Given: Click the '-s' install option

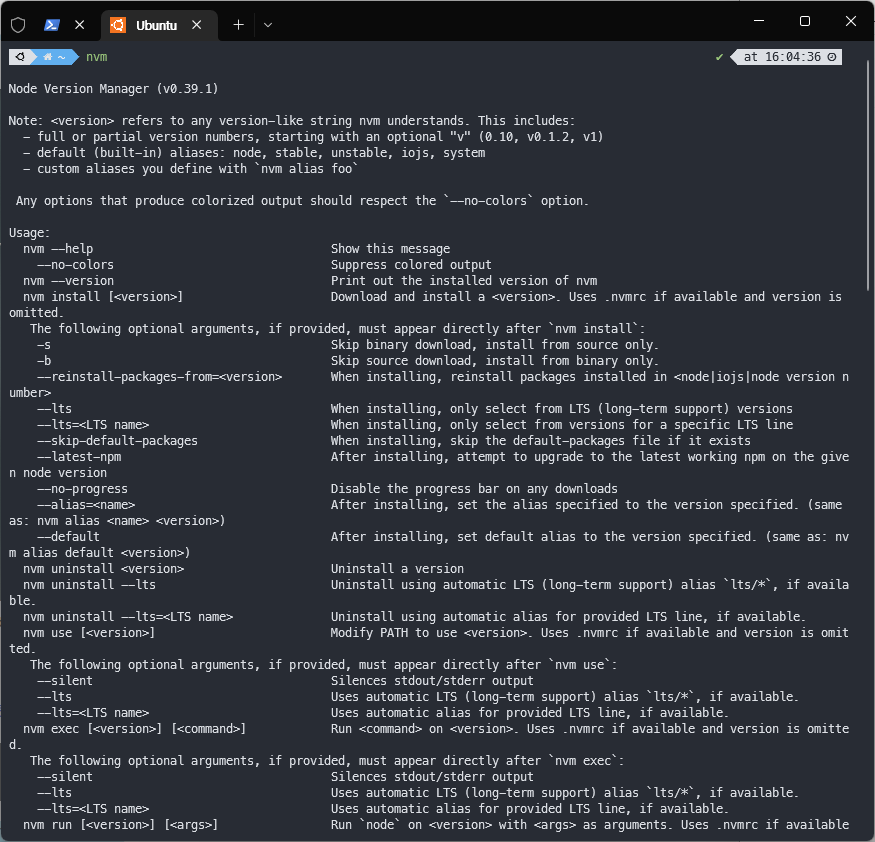Looking at the screenshot, I should (x=44, y=345).
